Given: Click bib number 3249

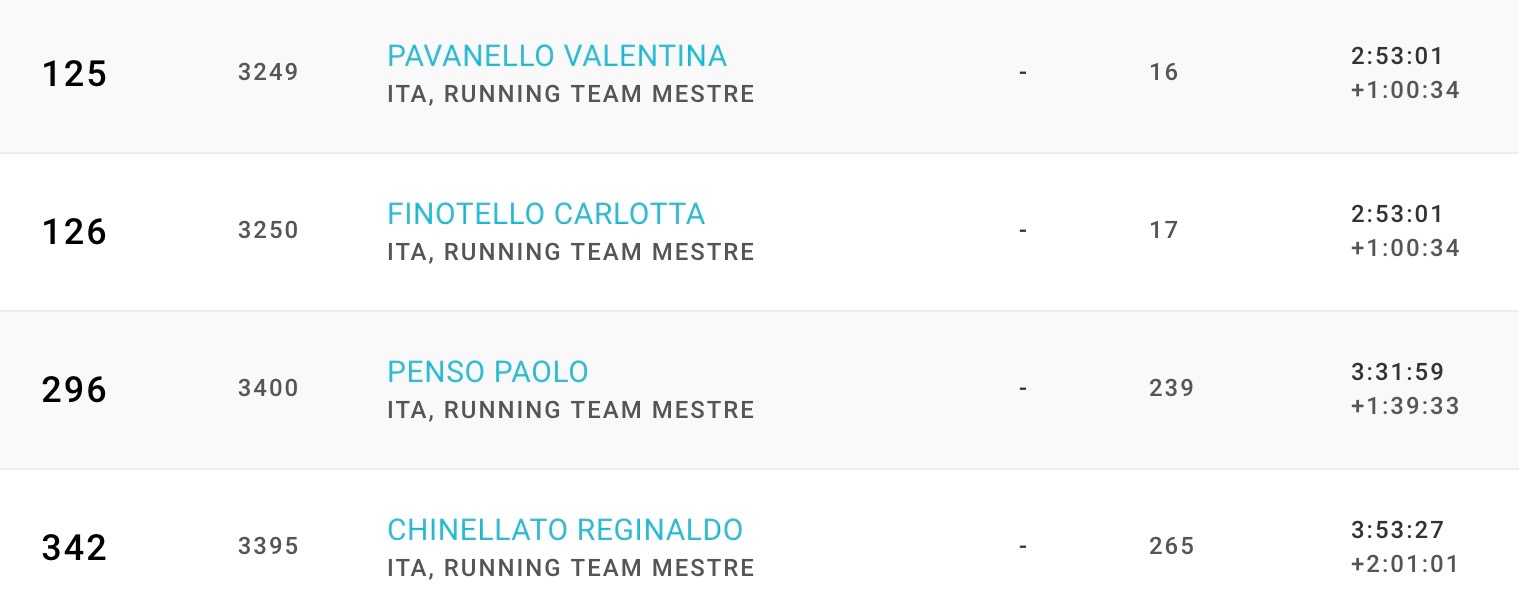Looking at the screenshot, I should tap(268, 73).
